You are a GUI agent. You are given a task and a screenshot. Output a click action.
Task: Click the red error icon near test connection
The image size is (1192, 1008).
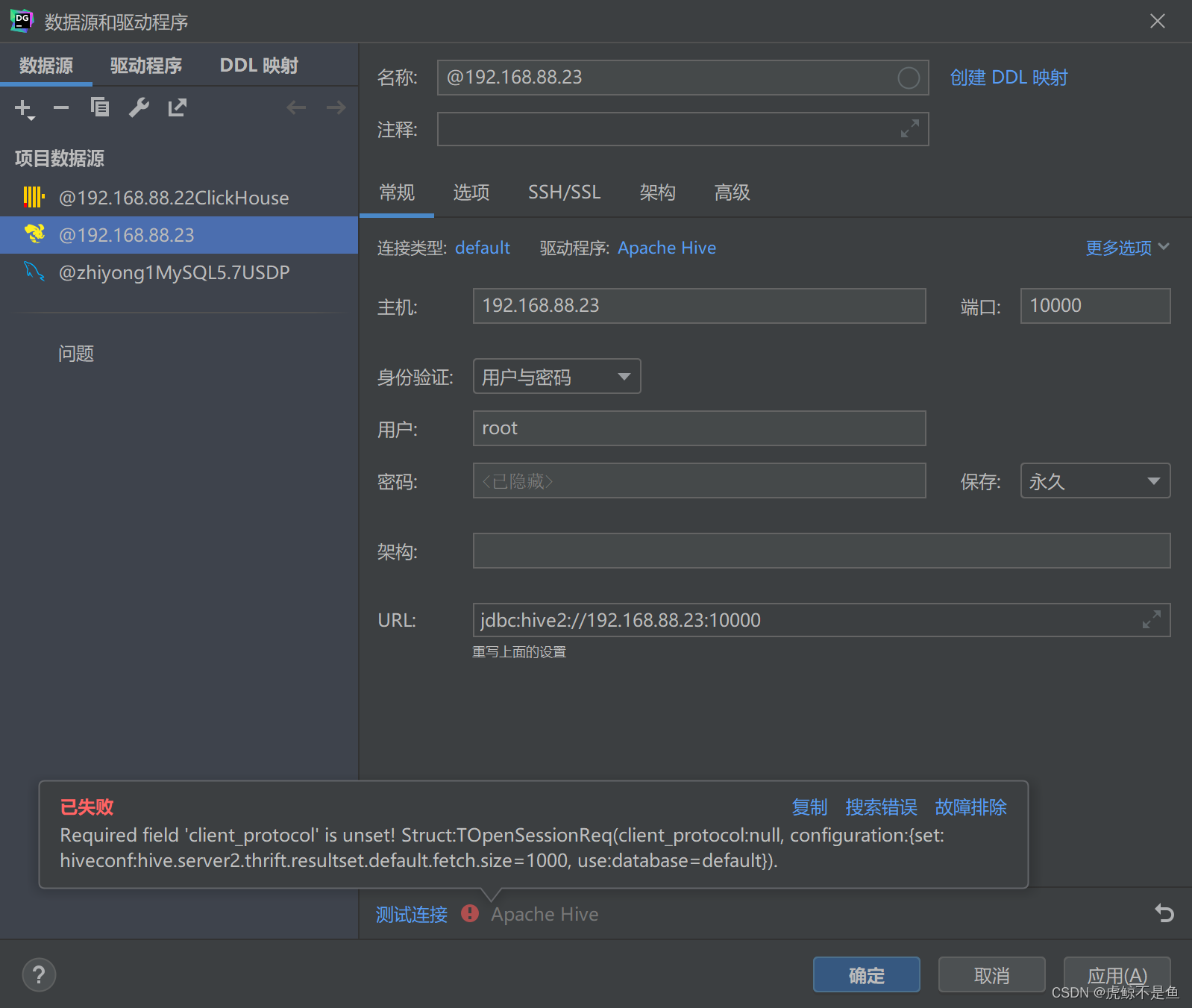tap(470, 913)
